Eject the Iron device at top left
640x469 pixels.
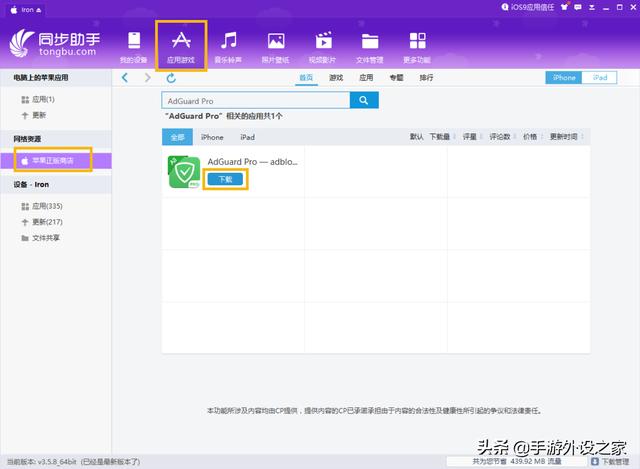pyautogui.click(x=38, y=10)
